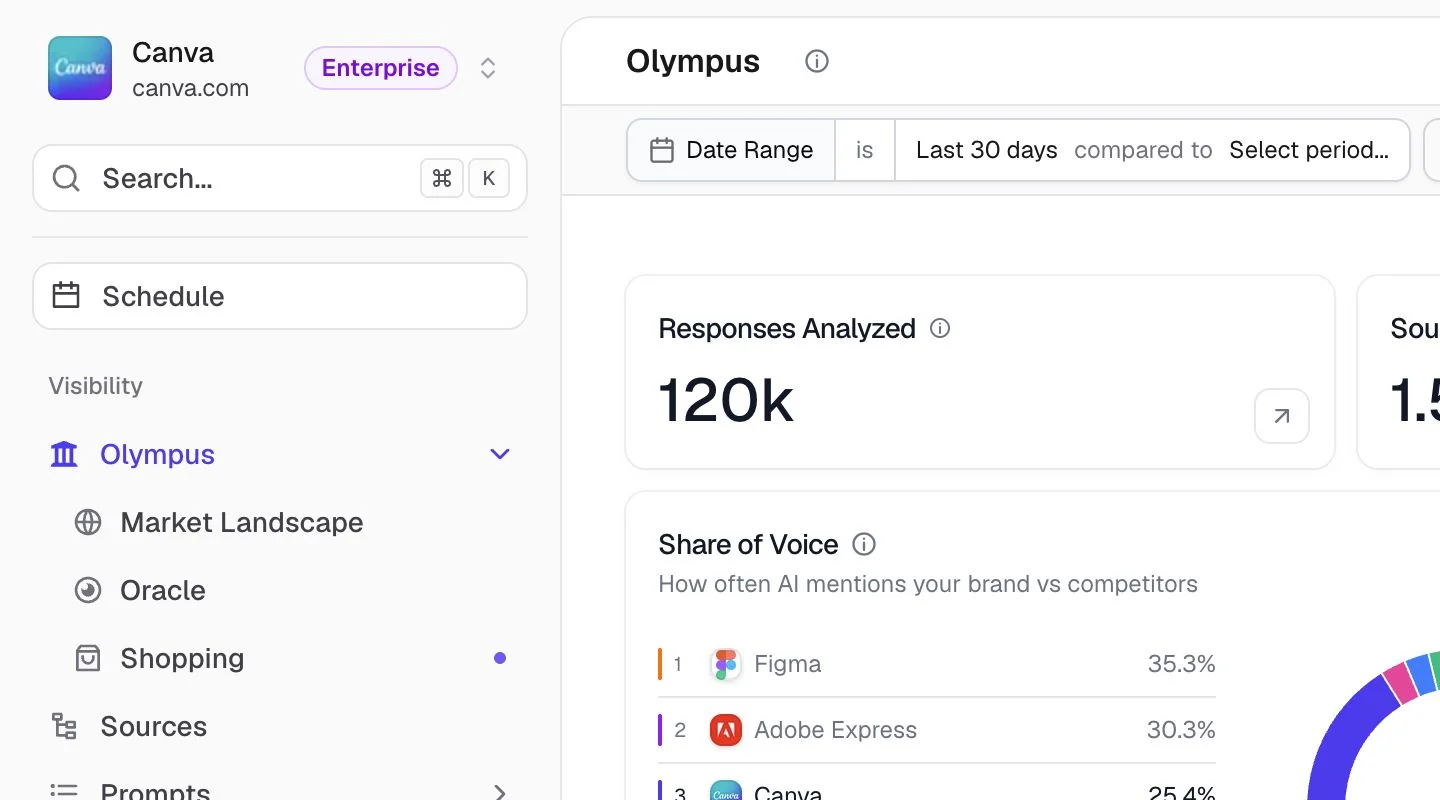This screenshot has height=800, width=1440.
Task: Click the Adobe Express logo icon
Action: point(726,730)
